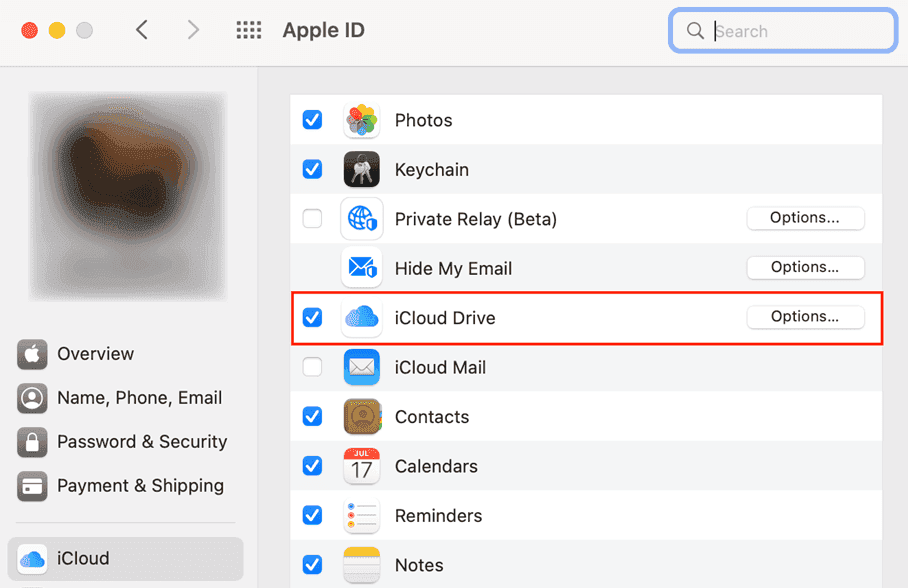Select iCloud in the sidebar
The image size is (908, 588).
coord(126,558)
